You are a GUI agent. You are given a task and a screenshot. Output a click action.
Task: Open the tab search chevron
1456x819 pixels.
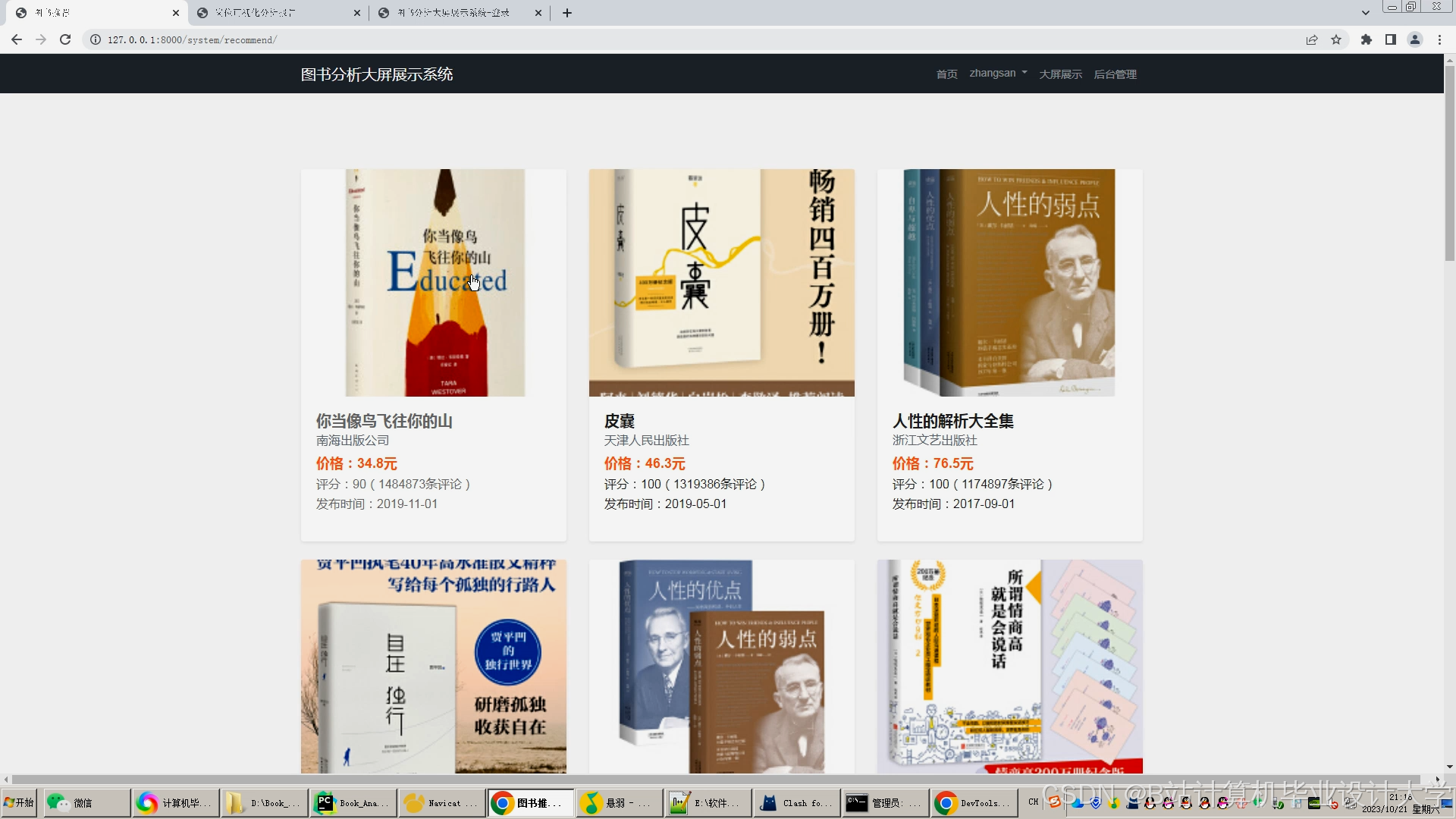click(x=1366, y=13)
